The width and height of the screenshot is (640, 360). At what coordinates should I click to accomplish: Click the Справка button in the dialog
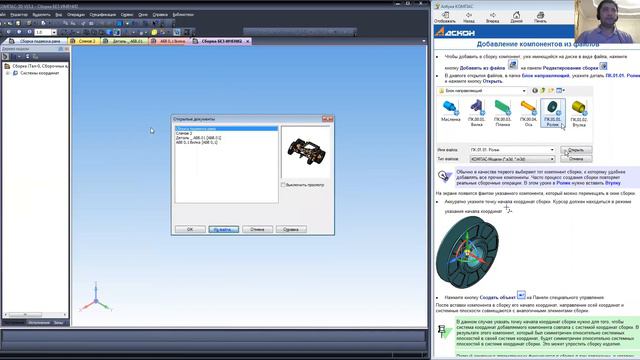291,229
